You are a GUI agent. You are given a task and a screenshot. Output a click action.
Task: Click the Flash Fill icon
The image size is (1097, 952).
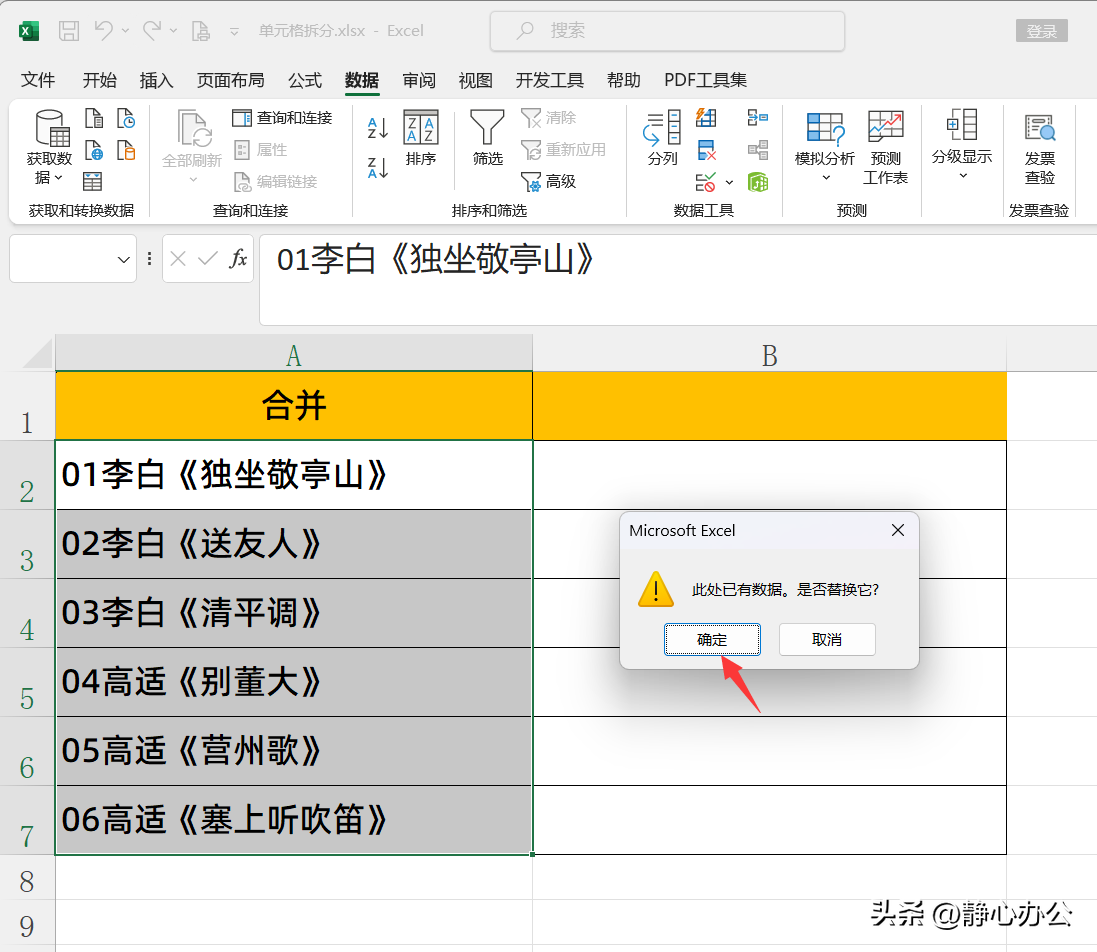706,118
